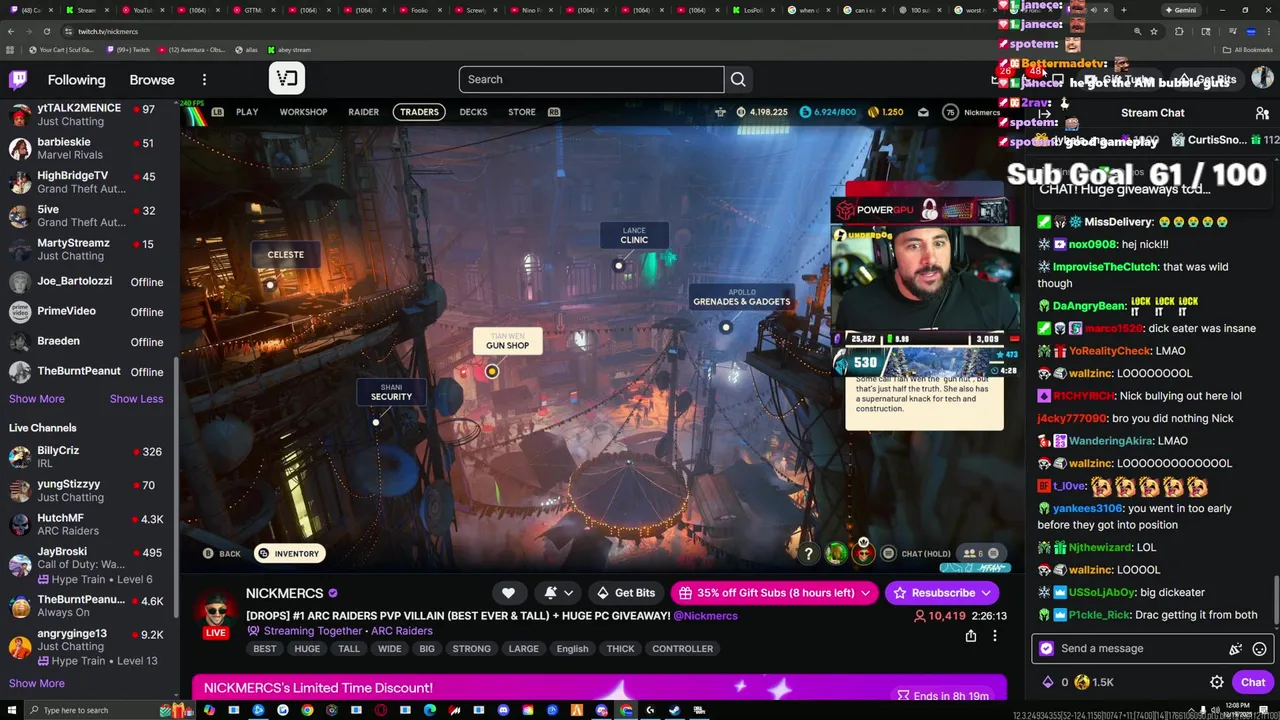Click the GRENADES & GADGETS trader label
The width and height of the screenshot is (1280, 720).
(x=741, y=297)
